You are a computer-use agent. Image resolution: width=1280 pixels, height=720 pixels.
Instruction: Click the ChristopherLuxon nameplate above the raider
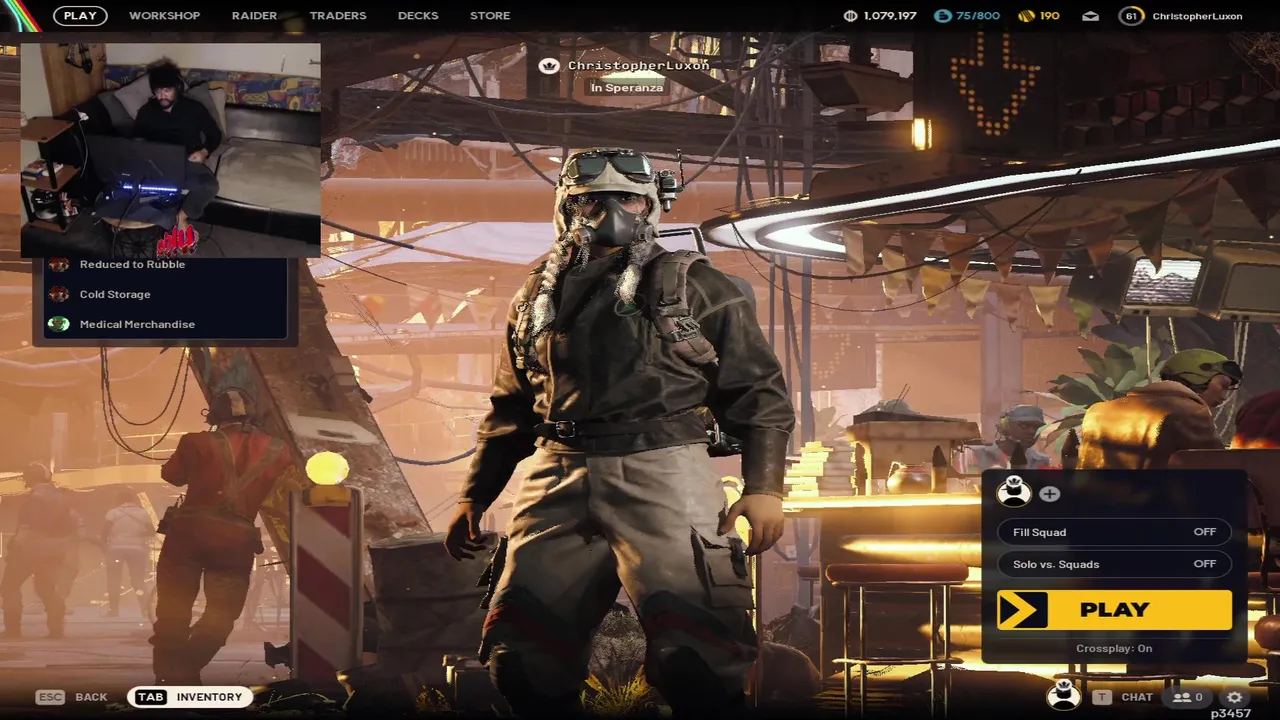click(x=638, y=65)
